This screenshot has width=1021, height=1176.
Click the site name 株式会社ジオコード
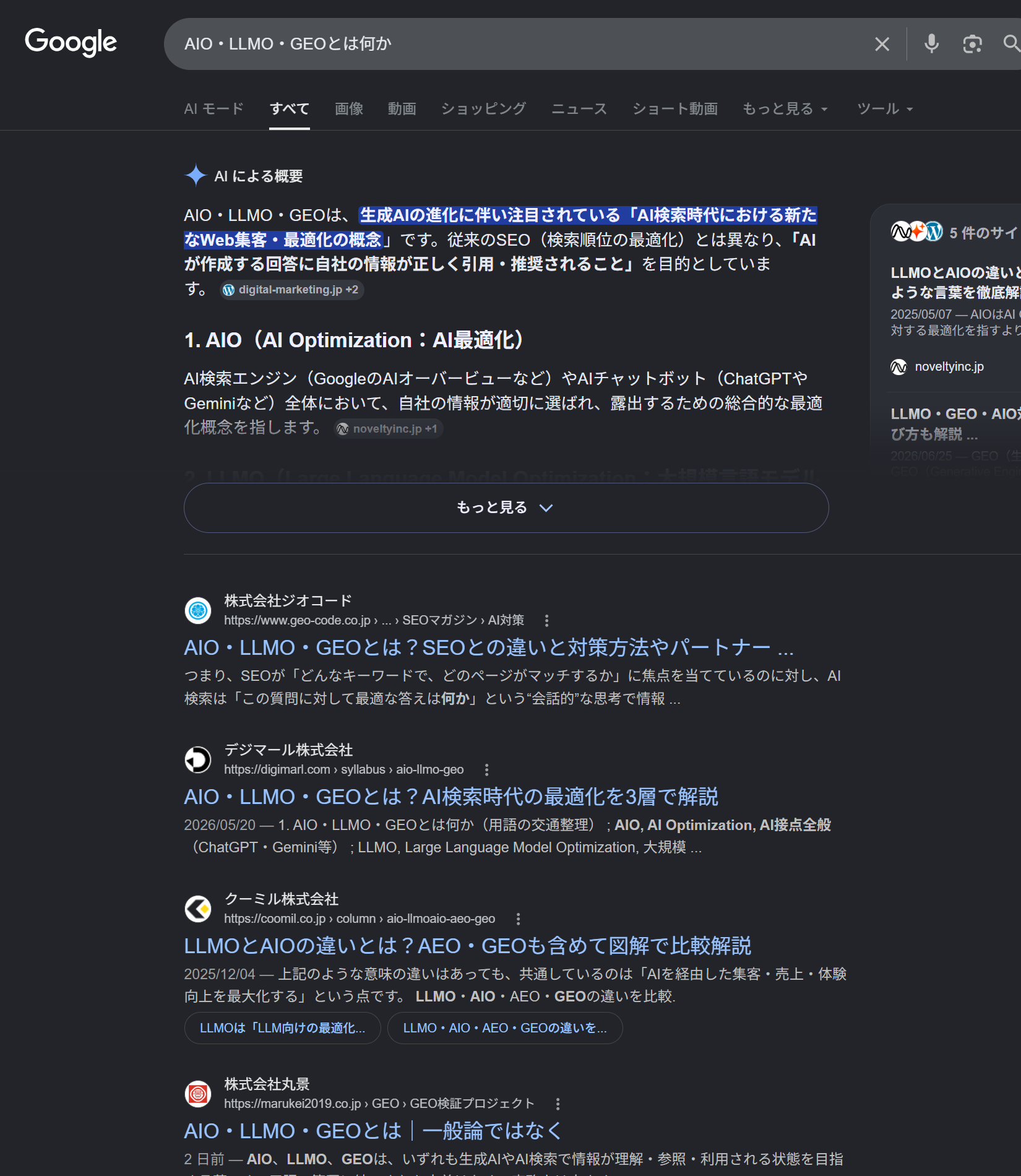pyautogui.click(x=288, y=600)
